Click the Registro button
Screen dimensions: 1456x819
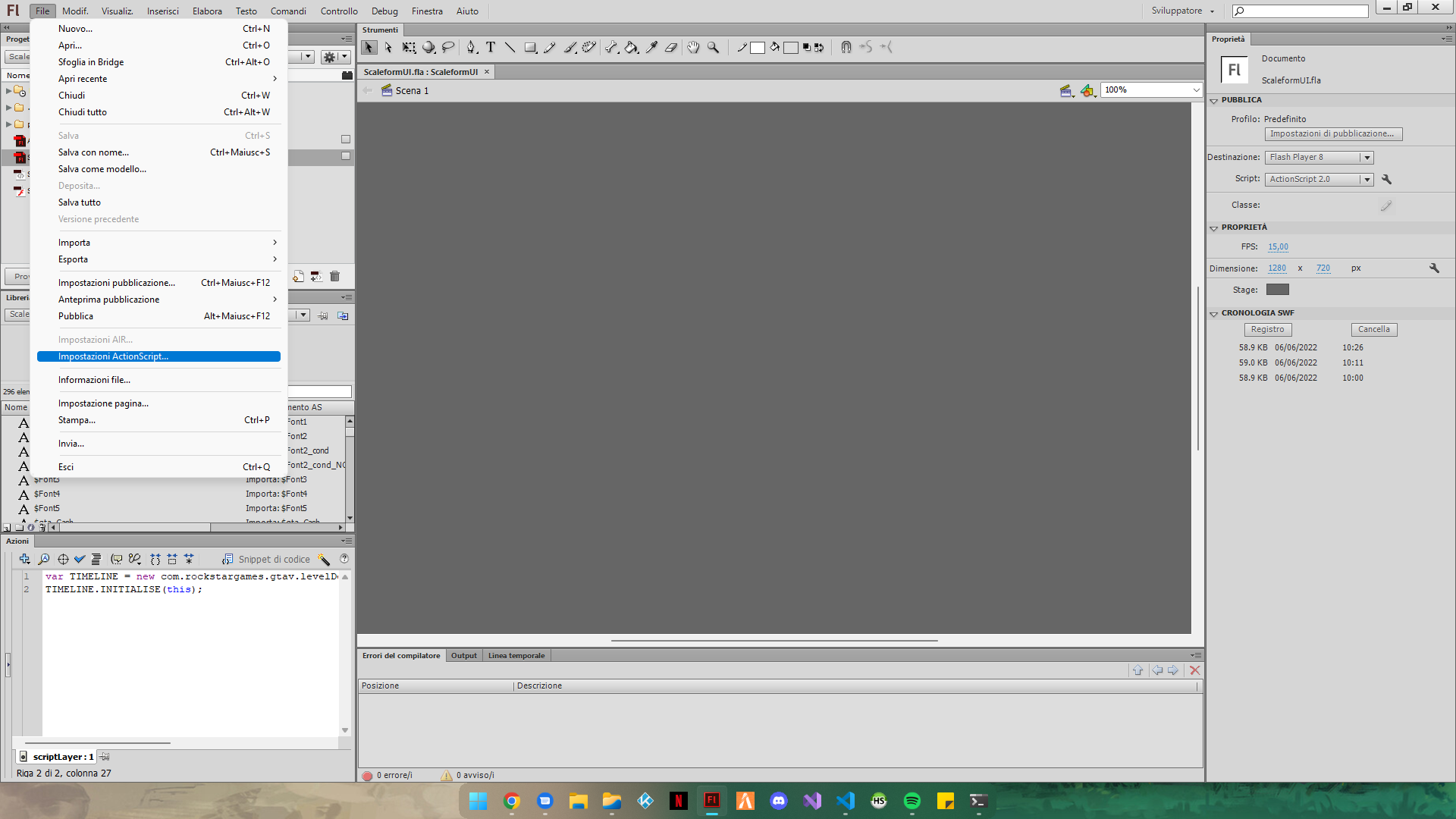(1267, 330)
